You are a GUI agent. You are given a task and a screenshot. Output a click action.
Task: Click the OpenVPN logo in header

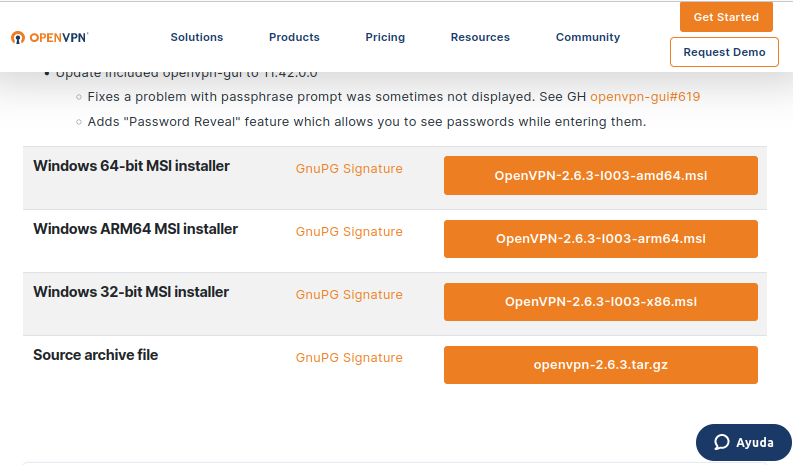pyautogui.click(x=50, y=37)
